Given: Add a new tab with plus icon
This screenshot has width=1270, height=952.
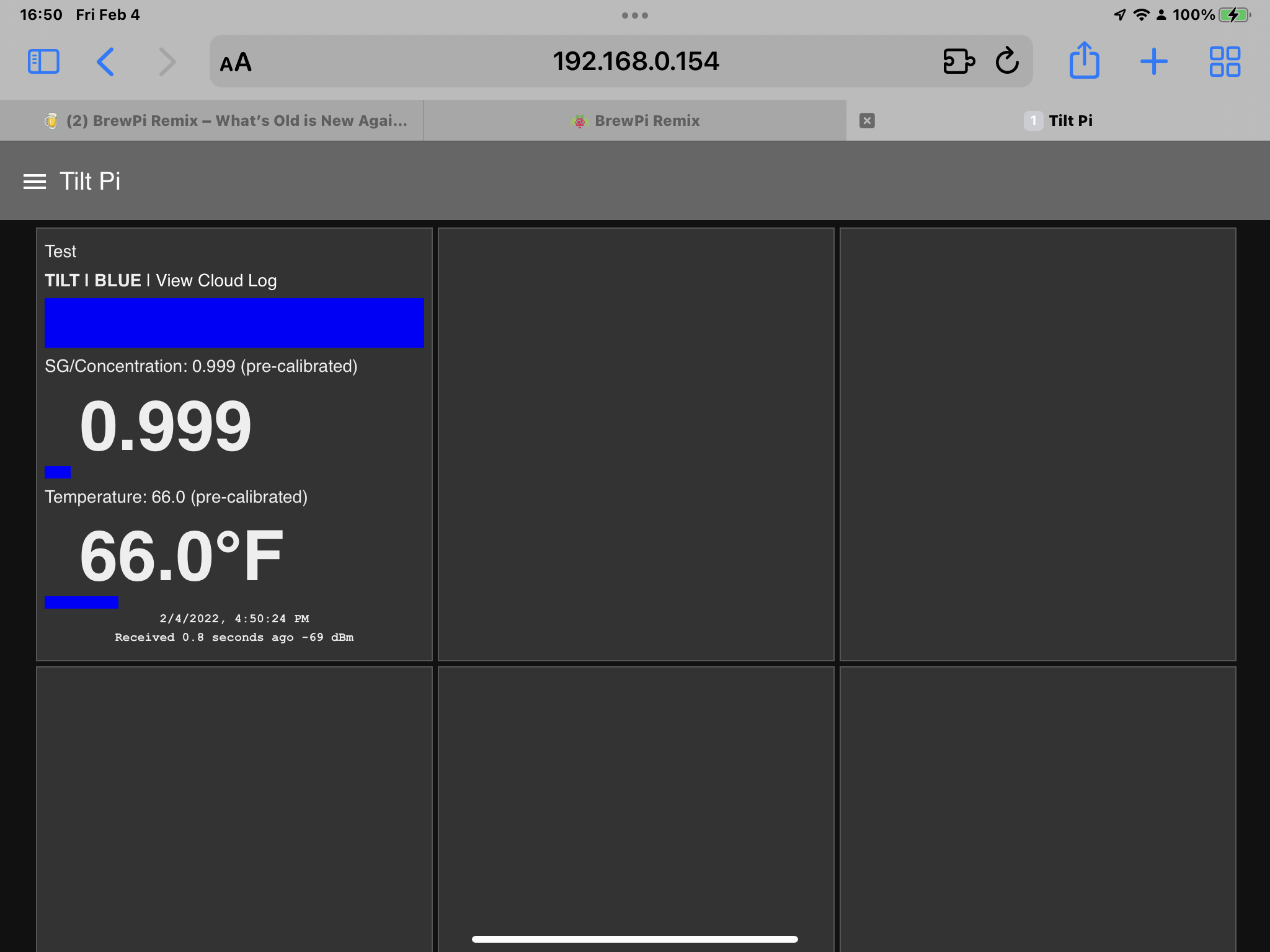Looking at the screenshot, I should pos(1153,61).
